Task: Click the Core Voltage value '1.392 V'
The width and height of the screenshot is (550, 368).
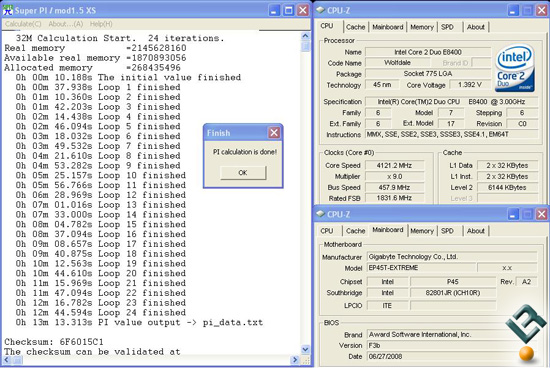Action: pos(470,85)
